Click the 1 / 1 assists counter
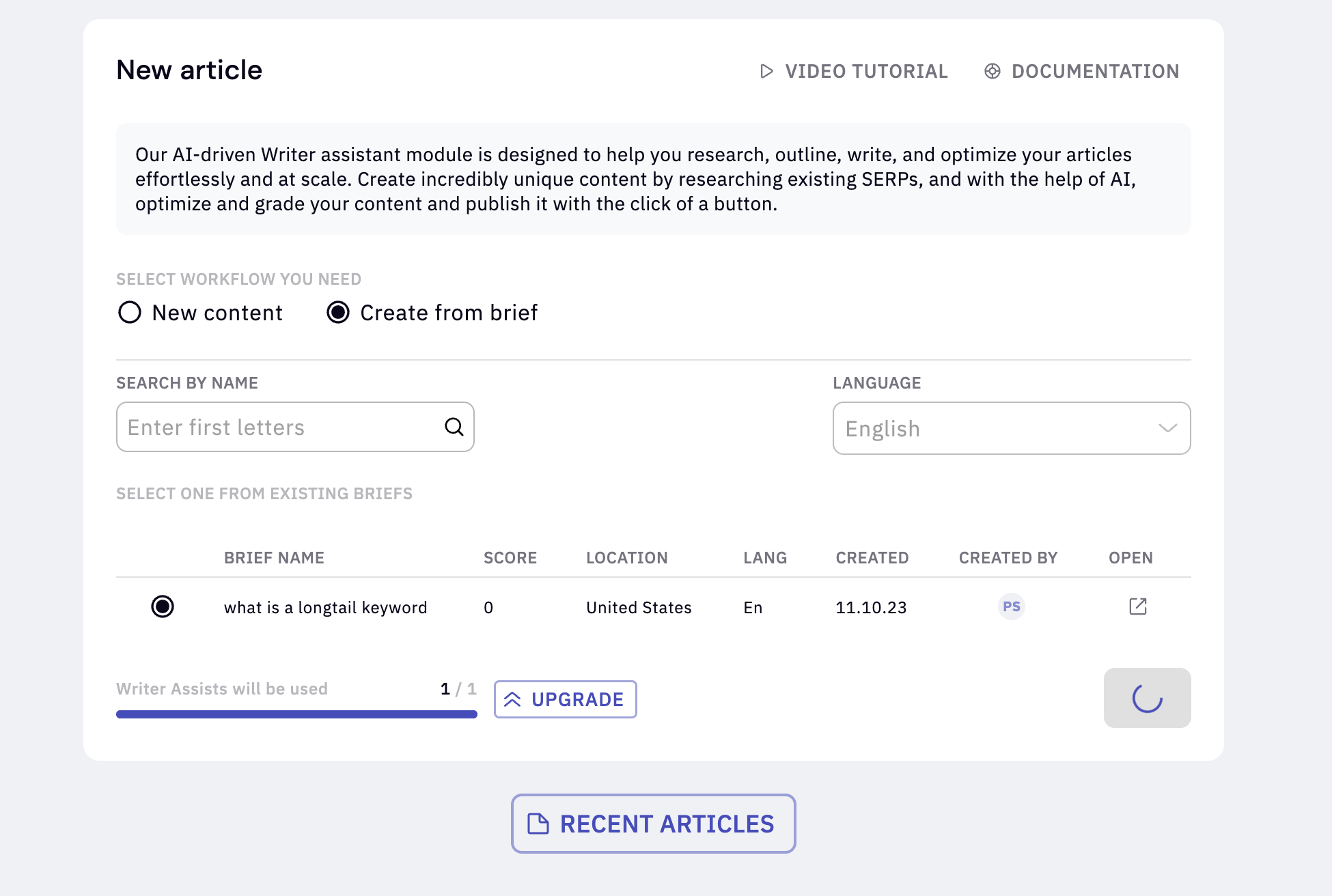Screen dimensions: 1332x896 click(458, 688)
